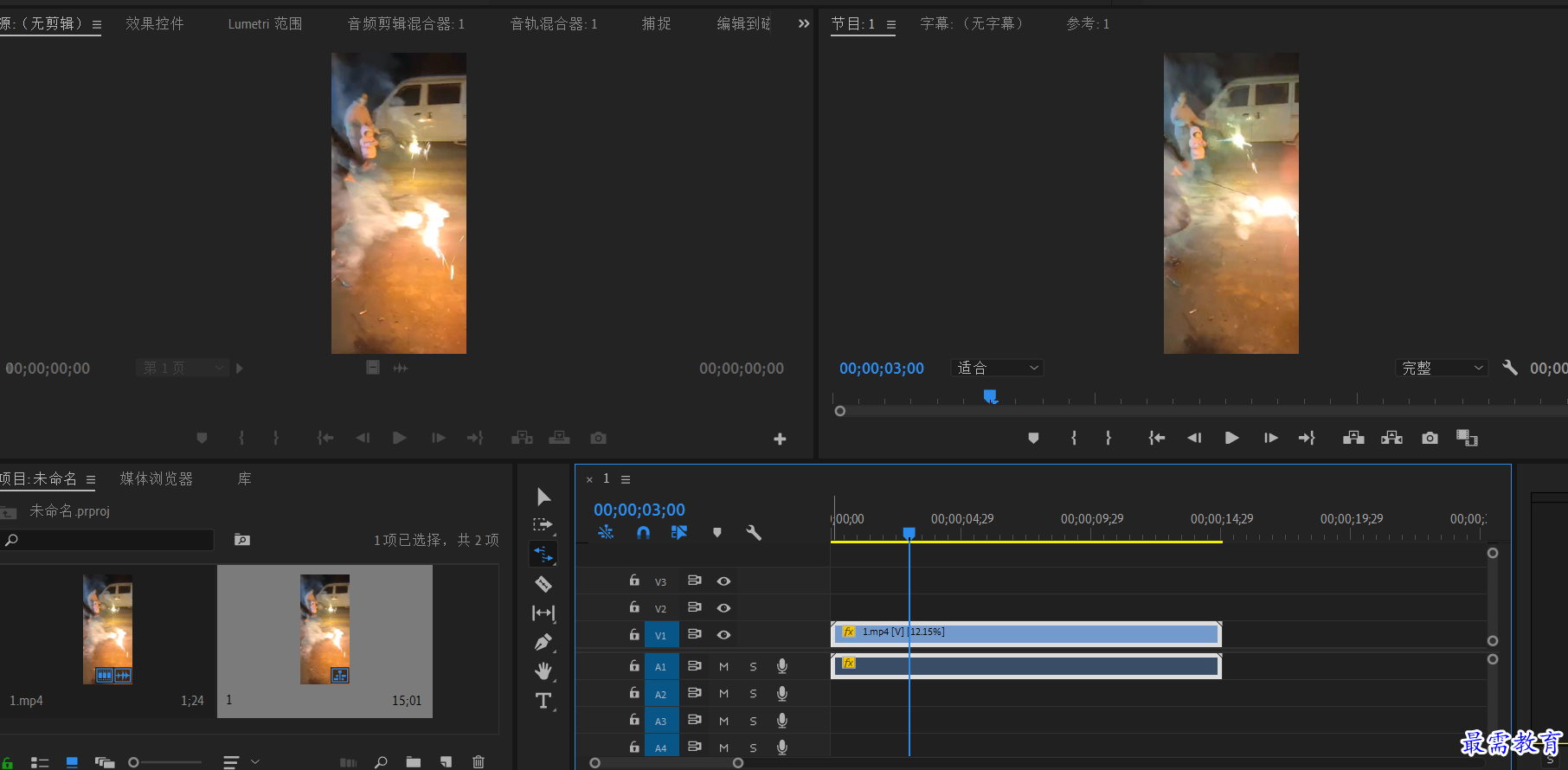Switch to the 媒体浏览器 tab
Screen dimensions: 1568x770
(x=156, y=478)
